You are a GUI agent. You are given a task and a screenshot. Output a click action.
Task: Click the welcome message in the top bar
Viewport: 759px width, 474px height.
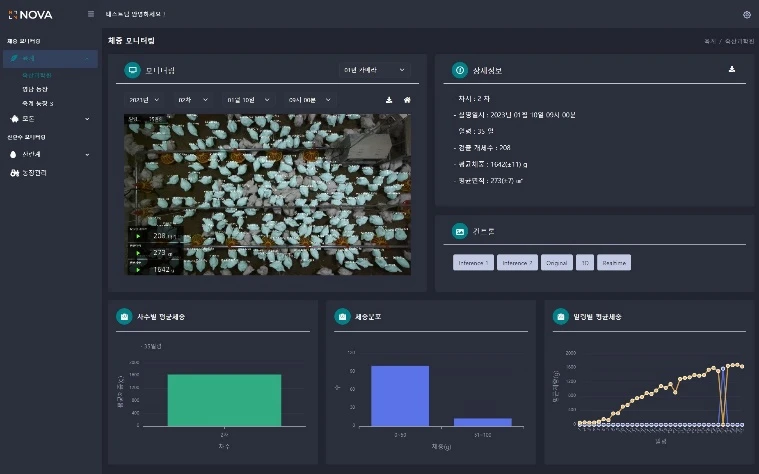(136, 14)
